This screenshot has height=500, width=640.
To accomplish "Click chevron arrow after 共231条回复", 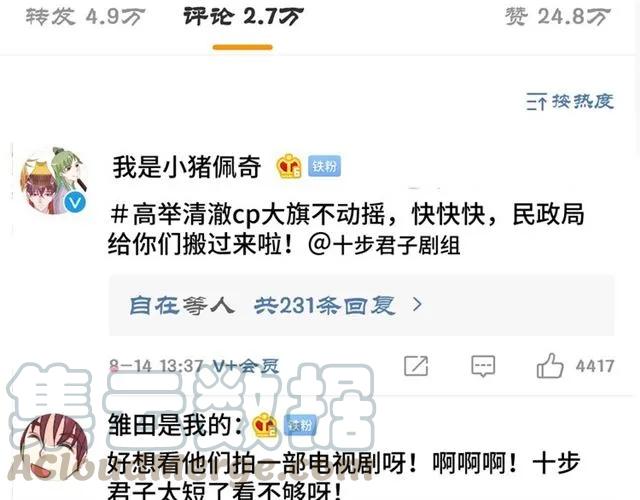I will (417, 304).
